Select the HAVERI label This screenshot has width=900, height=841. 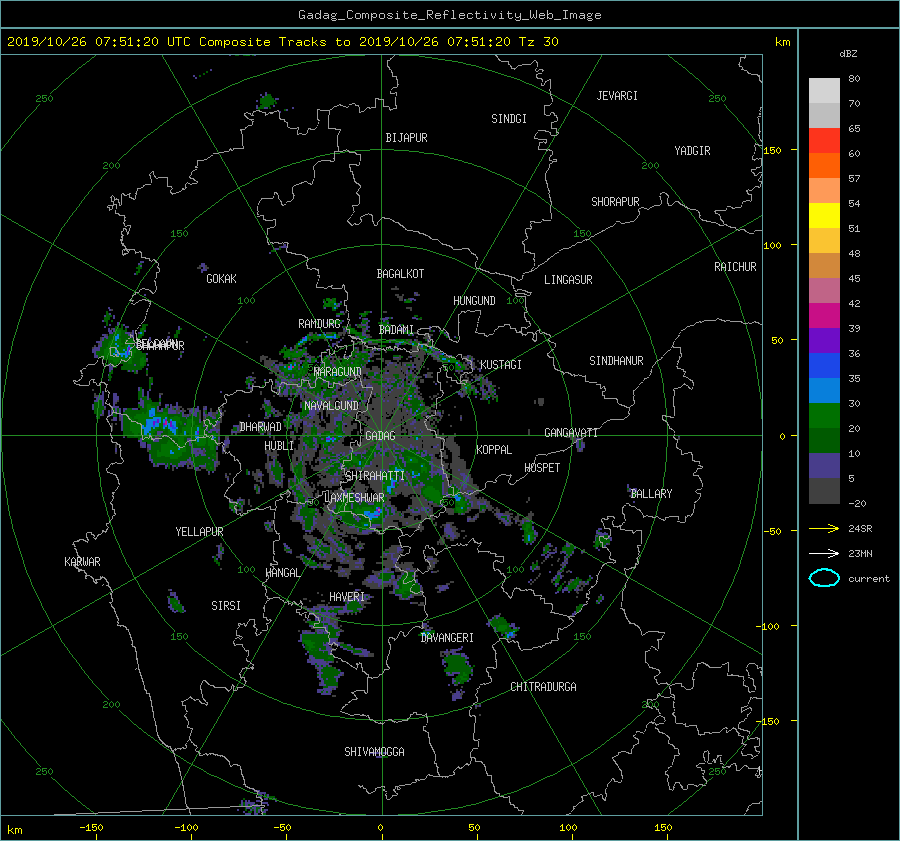tap(347, 597)
